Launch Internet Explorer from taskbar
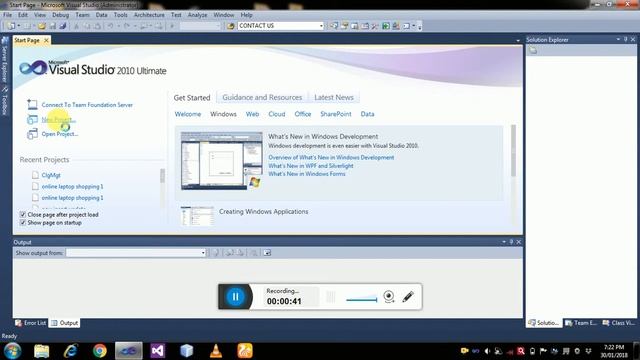The height and width of the screenshot is (360, 640). pyautogui.click(x=70, y=351)
